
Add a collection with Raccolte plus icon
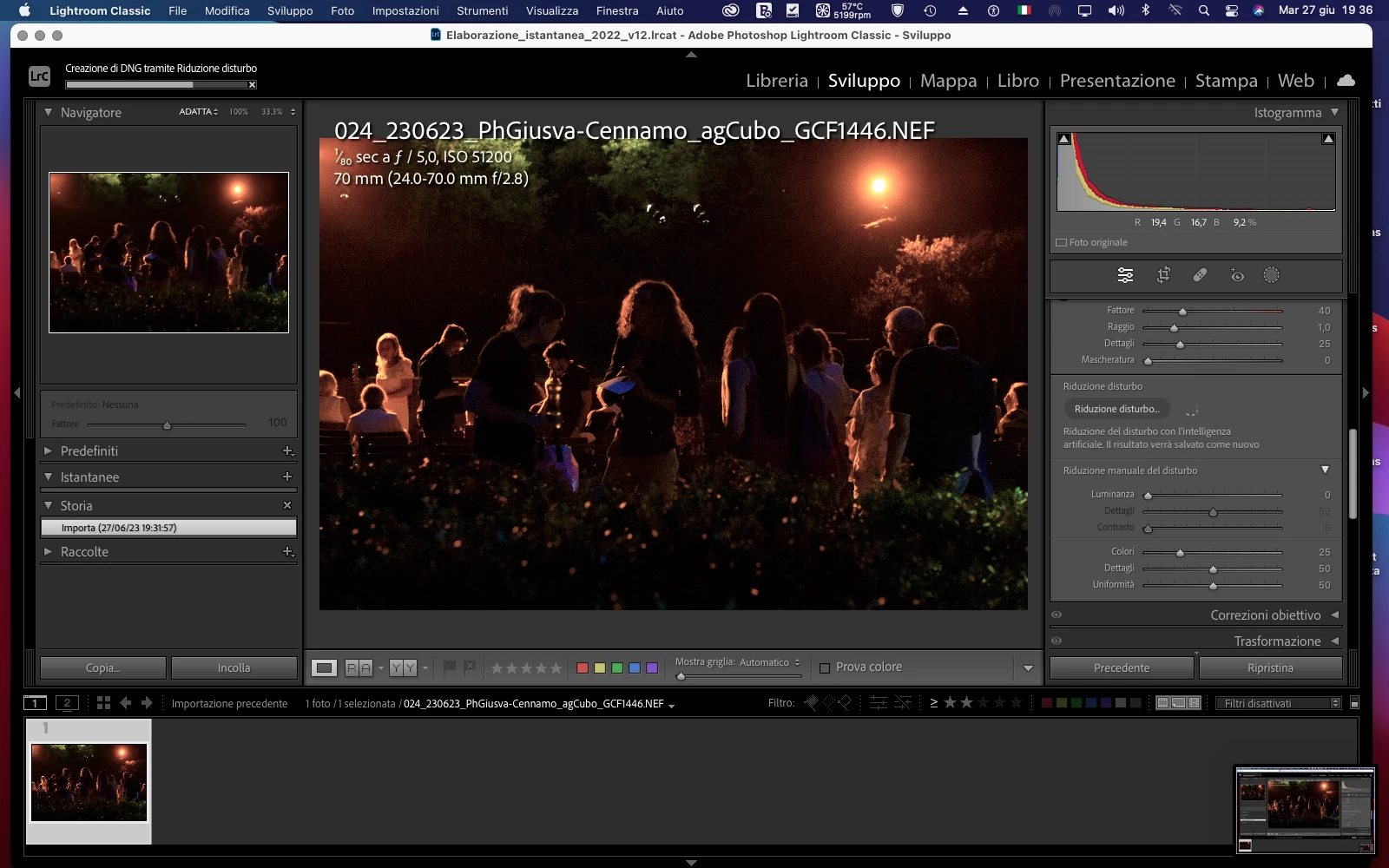pos(288,551)
